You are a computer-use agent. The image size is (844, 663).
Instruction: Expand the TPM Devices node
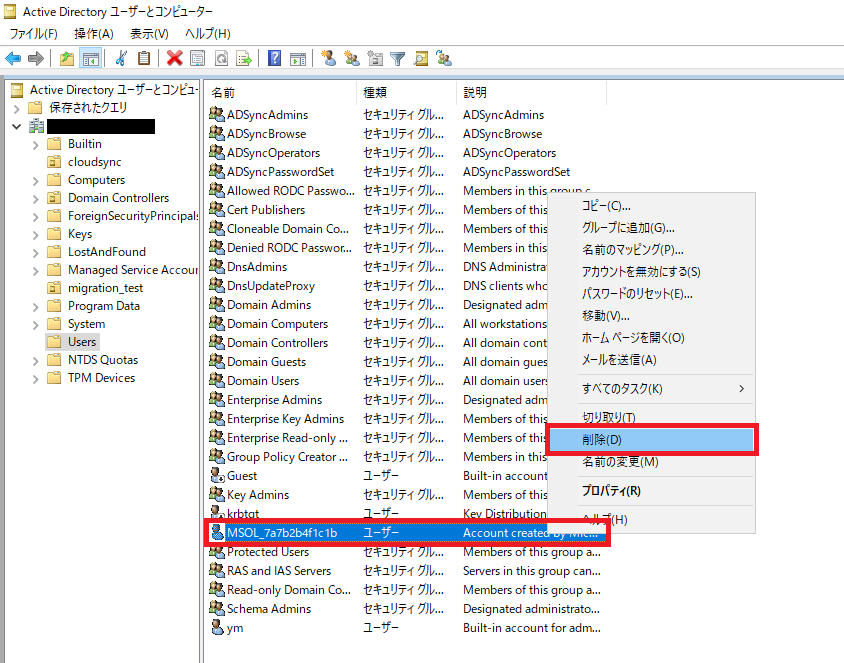[x=36, y=379]
